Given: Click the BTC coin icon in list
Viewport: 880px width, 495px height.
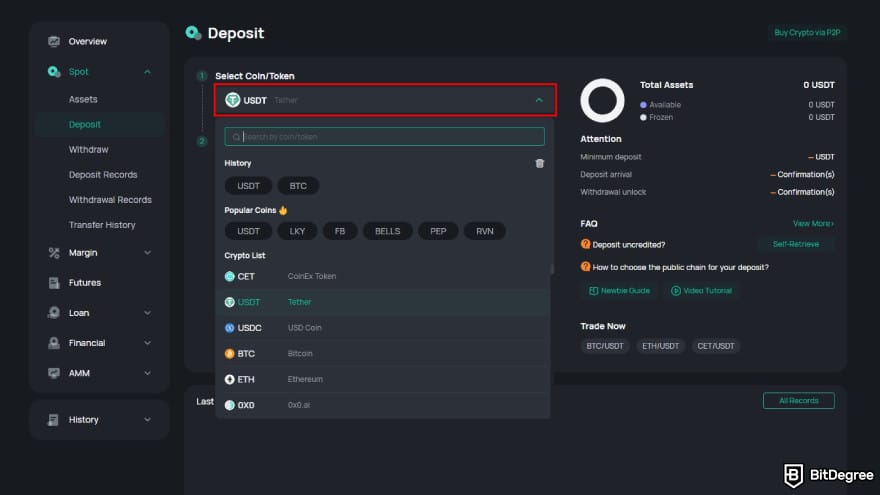Looking at the screenshot, I should coord(230,354).
